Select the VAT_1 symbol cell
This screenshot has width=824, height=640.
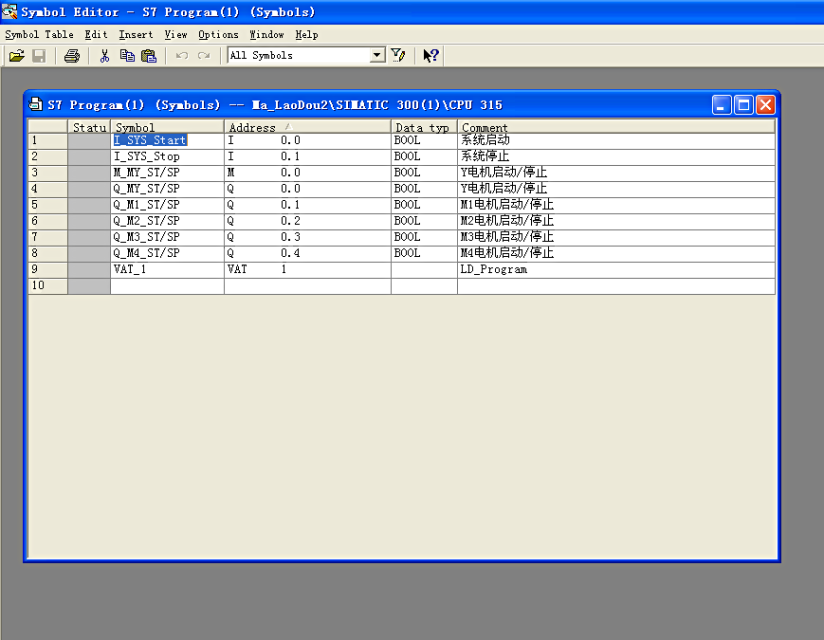coord(167,269)
